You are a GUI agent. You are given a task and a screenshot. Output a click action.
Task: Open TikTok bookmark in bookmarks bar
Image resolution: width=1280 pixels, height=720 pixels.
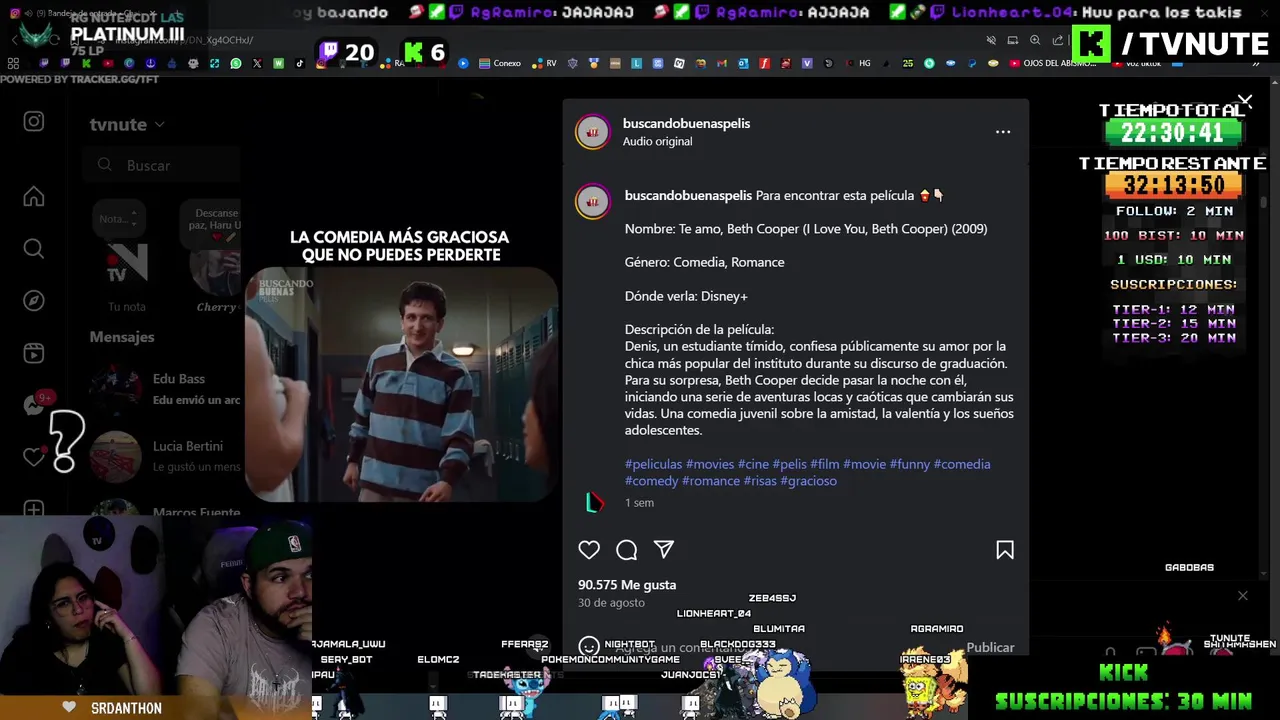coord(300,63)
